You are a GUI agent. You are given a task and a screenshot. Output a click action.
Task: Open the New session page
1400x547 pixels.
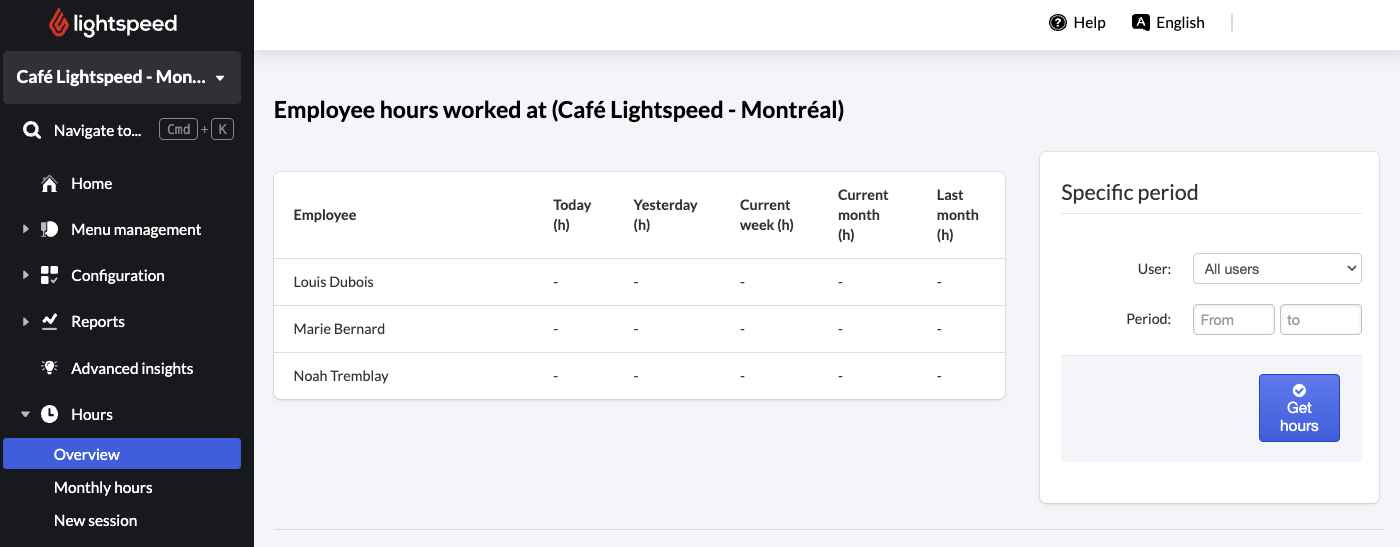(95, 521)
